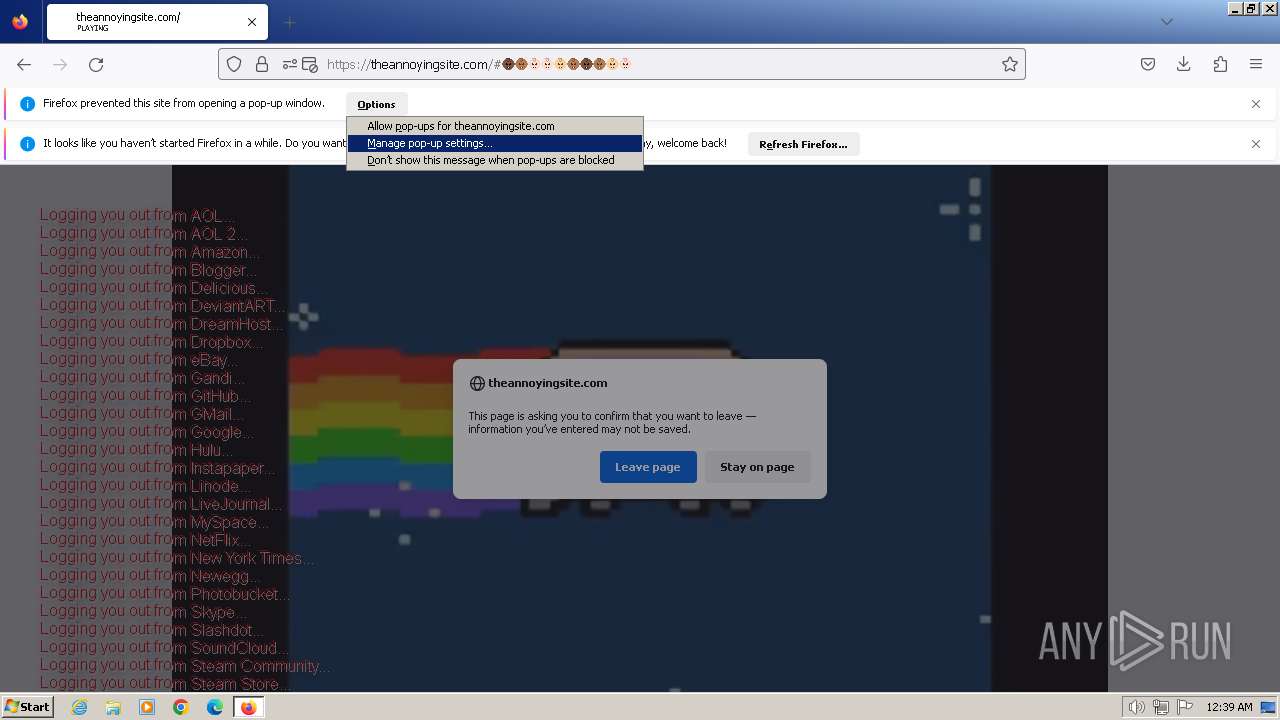Open the Firefox application menu
This screenshot has width=1280, height=720.
[1256, 64]
